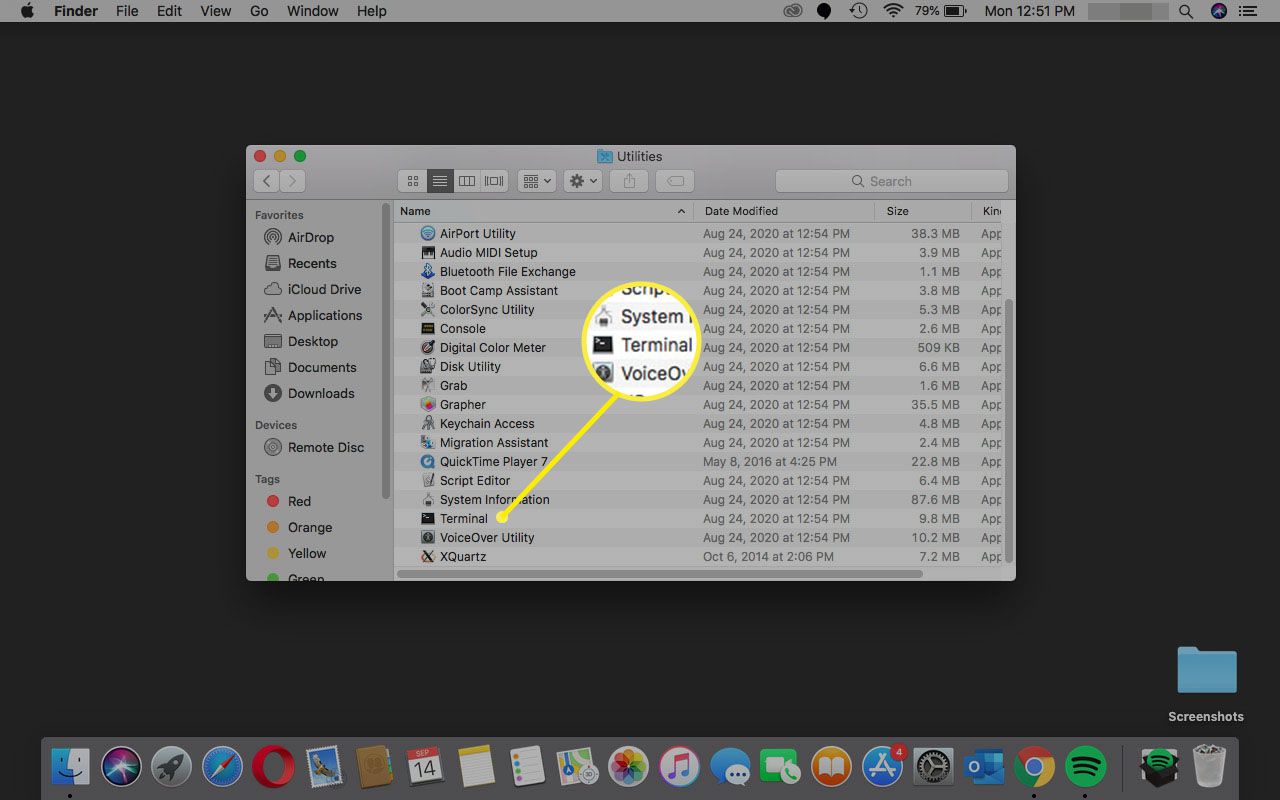Select Terminal in the Utilities list
Screen dimensions: 1280x800
698,519
